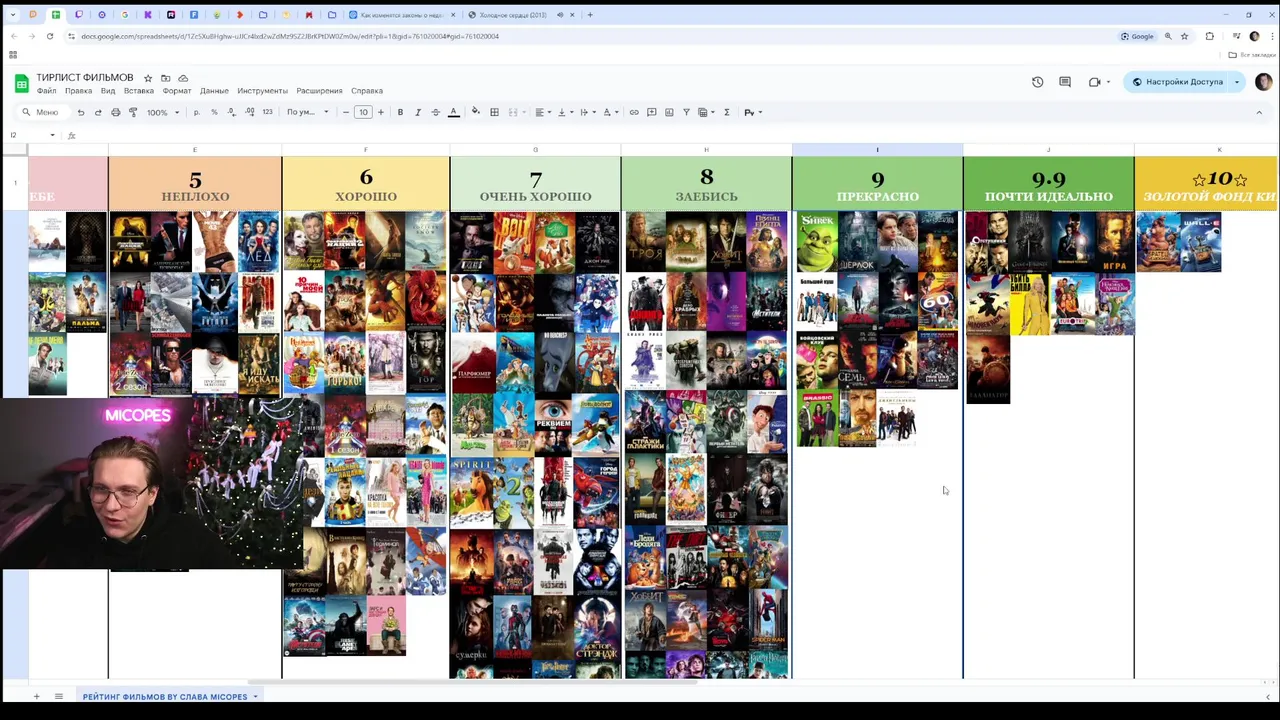Open the font family По ум... dropdown

pyautogui.click(x=308, y=112)
